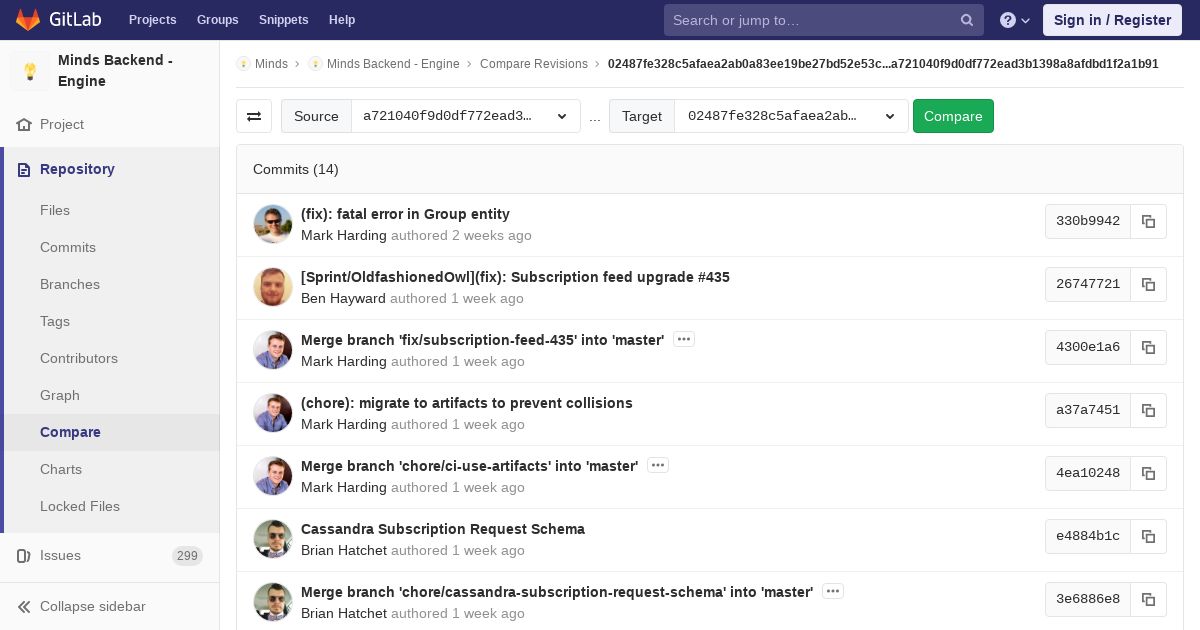Viewport: 1200px width, 630px height.
Task: Click the collapse sidebar double-chevron icon
Action: (24, 607)
